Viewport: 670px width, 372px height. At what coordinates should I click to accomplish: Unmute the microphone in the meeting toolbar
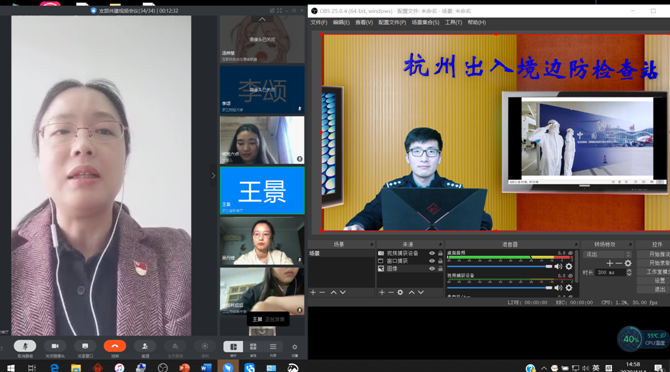25,346
